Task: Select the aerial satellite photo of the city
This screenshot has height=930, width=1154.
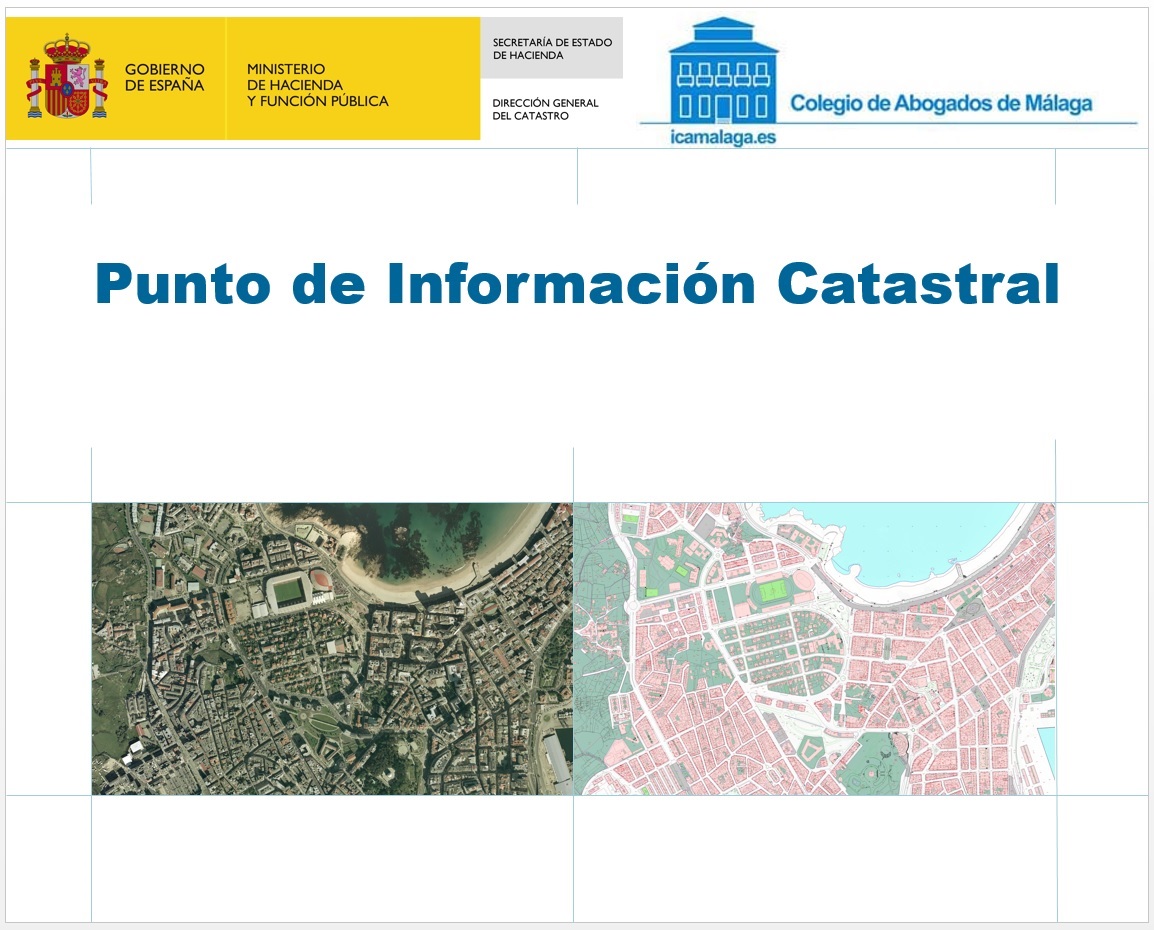Action: pos(331,648)
